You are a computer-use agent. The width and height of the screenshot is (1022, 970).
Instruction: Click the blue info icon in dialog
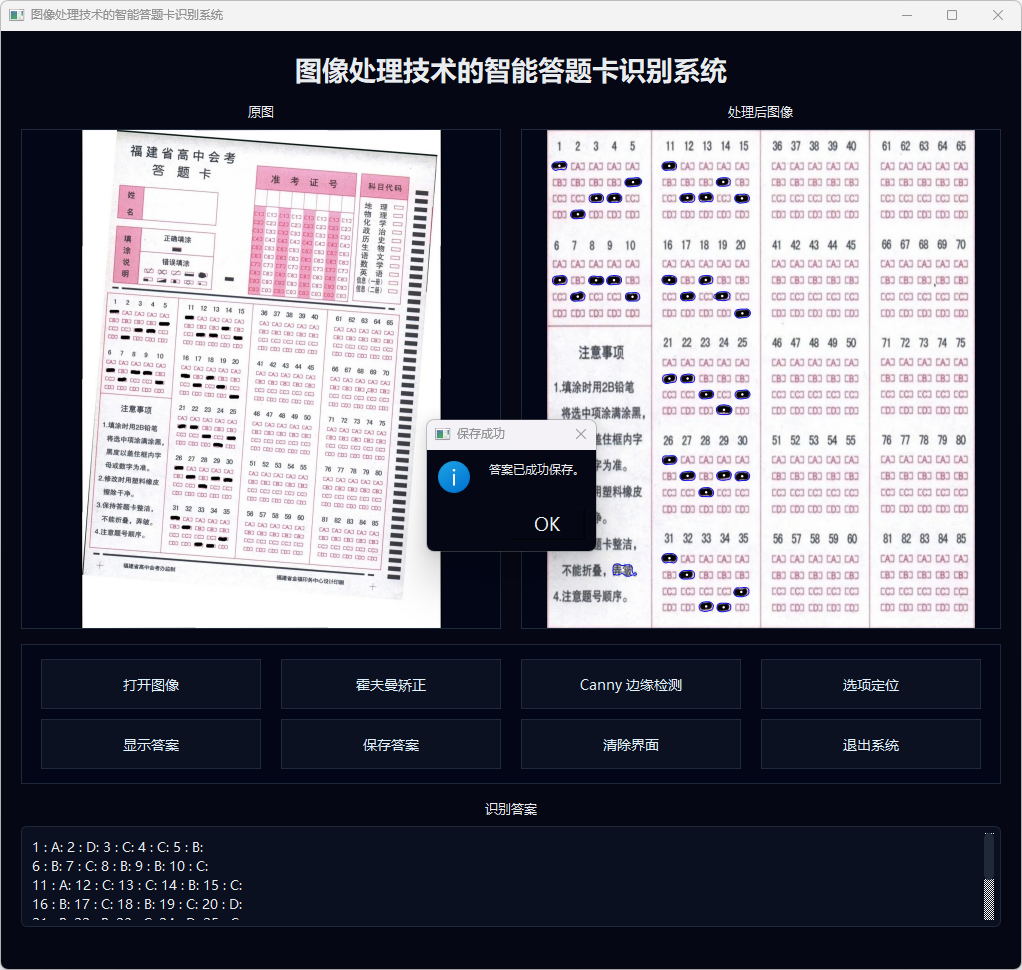tap(453, 477)
